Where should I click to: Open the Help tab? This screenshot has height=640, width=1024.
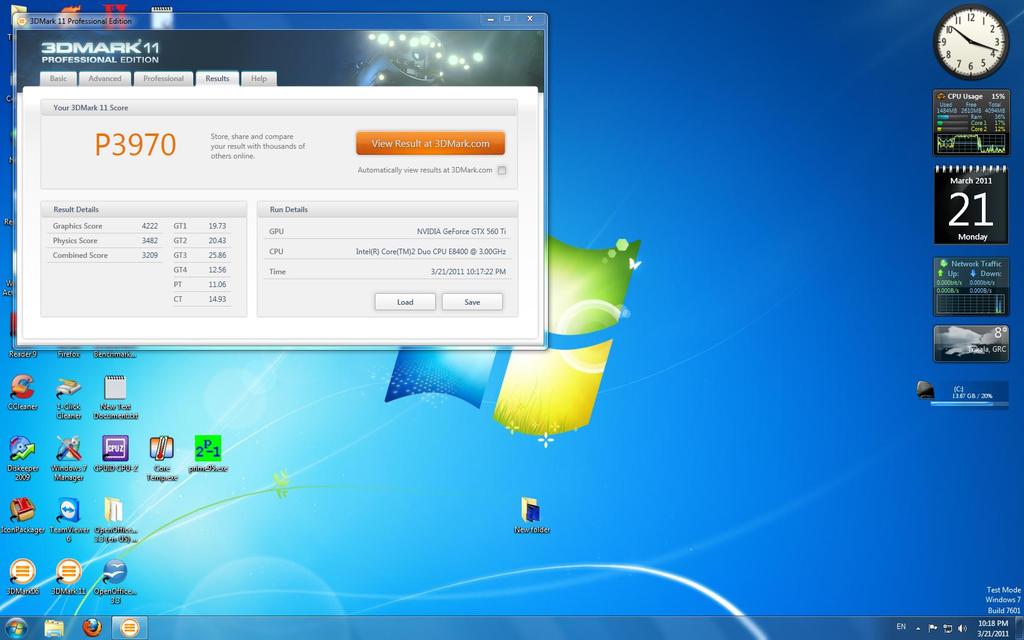click(x=259, y=78)
